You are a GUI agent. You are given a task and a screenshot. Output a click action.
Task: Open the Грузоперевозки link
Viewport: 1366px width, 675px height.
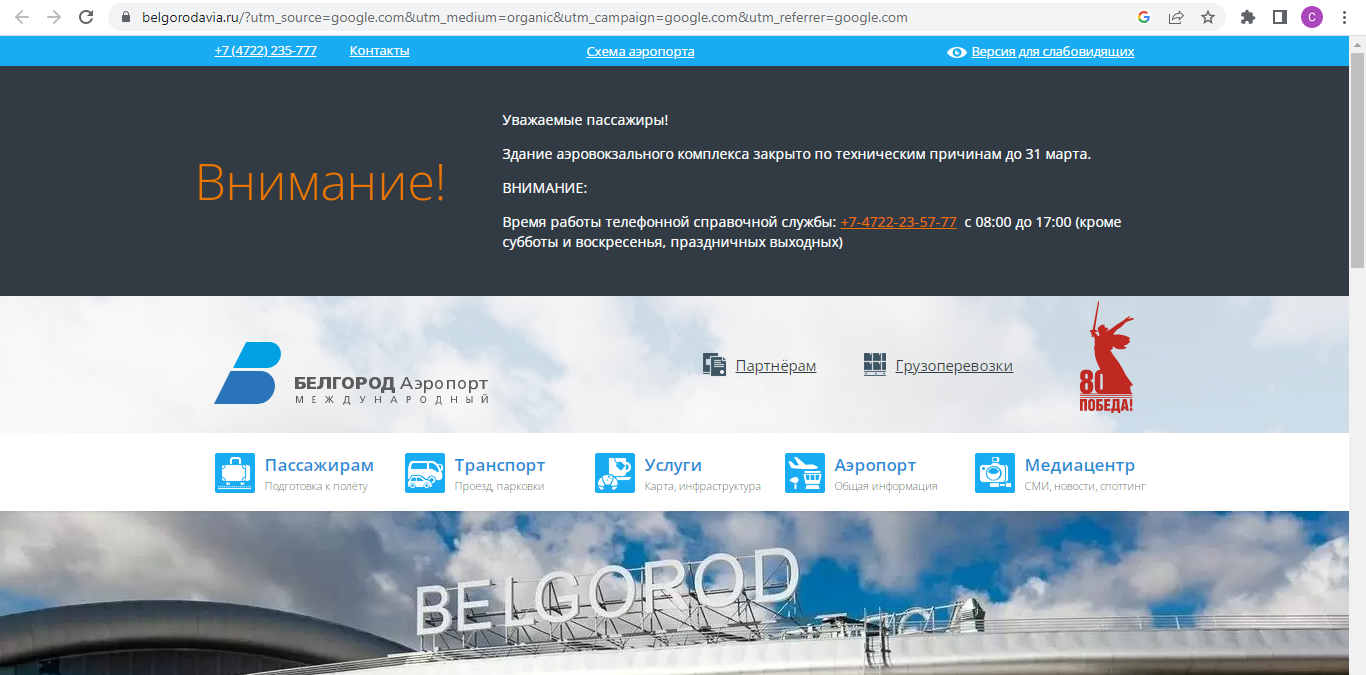954,366
